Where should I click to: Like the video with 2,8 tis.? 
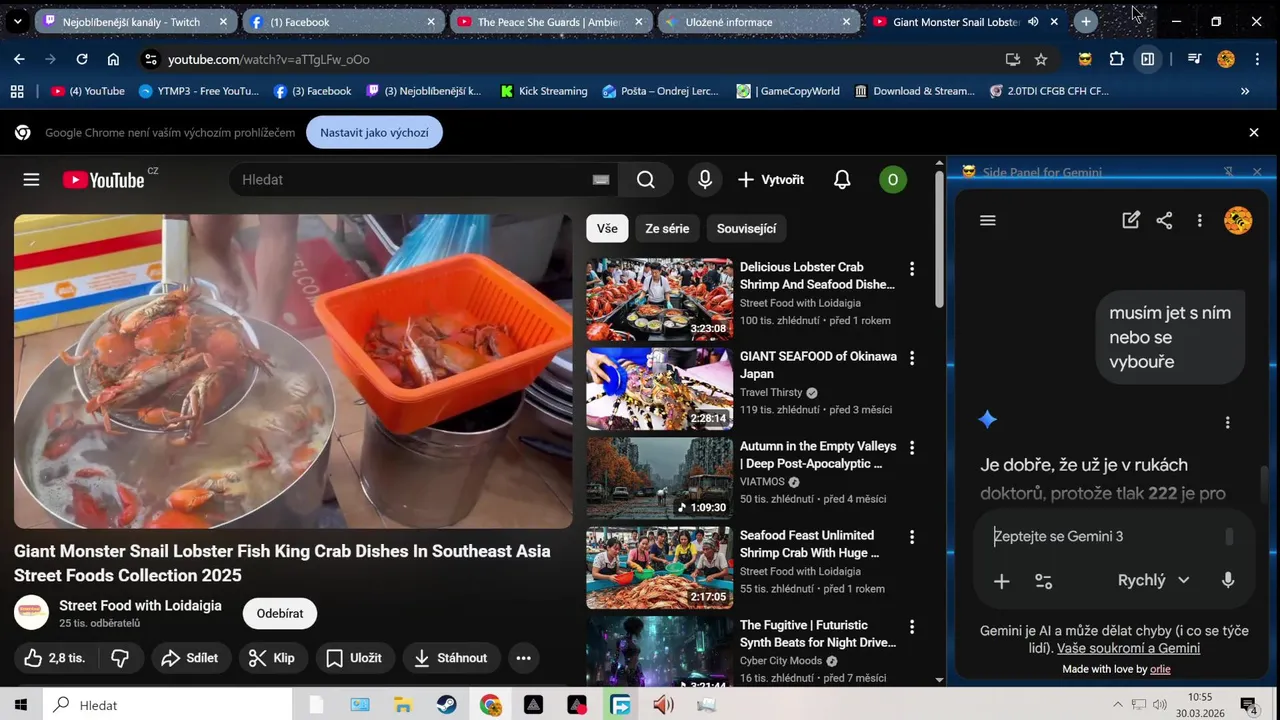(x=55, y=658)
